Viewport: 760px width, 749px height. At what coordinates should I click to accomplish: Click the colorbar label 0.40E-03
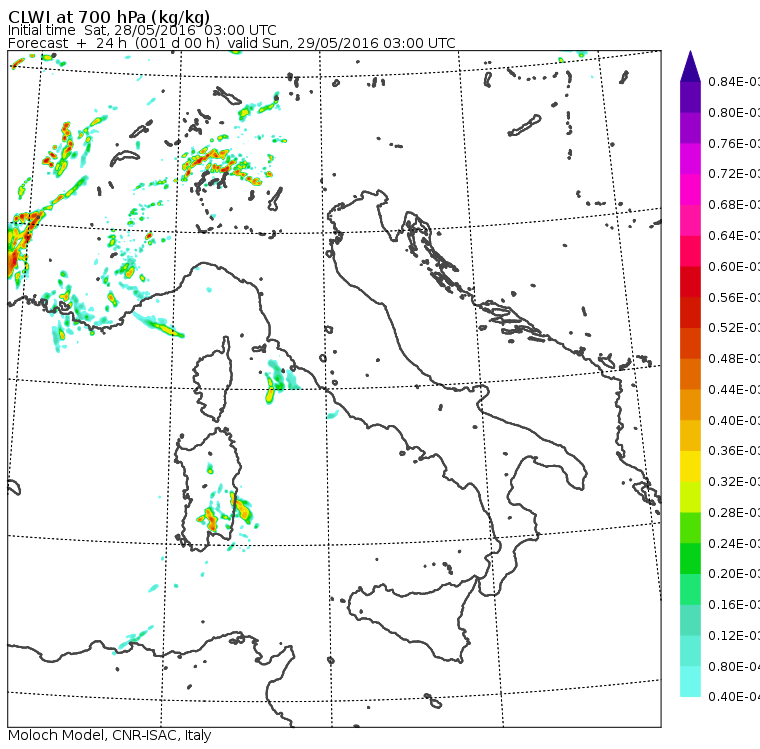coord(734,420)
